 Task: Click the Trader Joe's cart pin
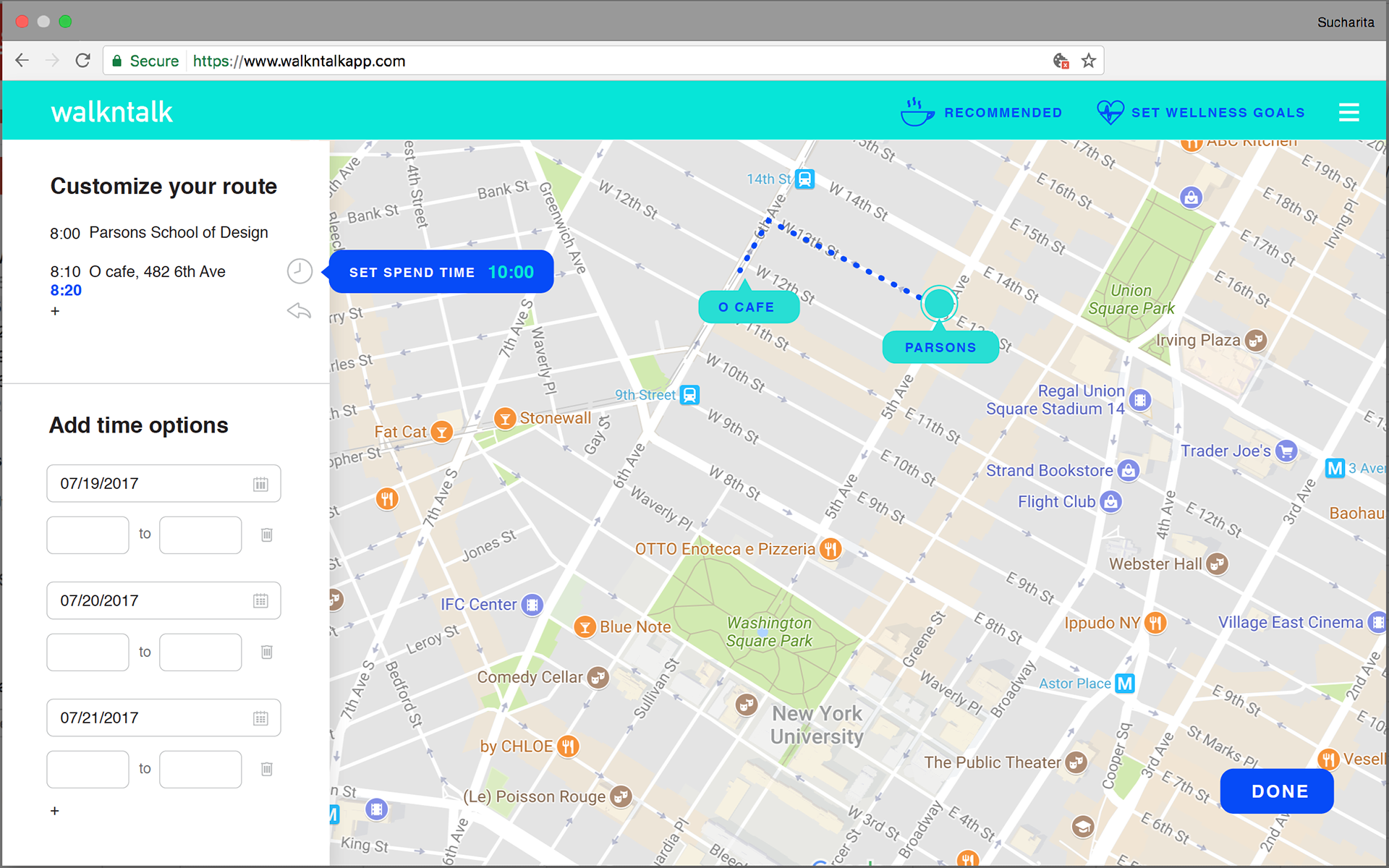[x=1286, y=451]
